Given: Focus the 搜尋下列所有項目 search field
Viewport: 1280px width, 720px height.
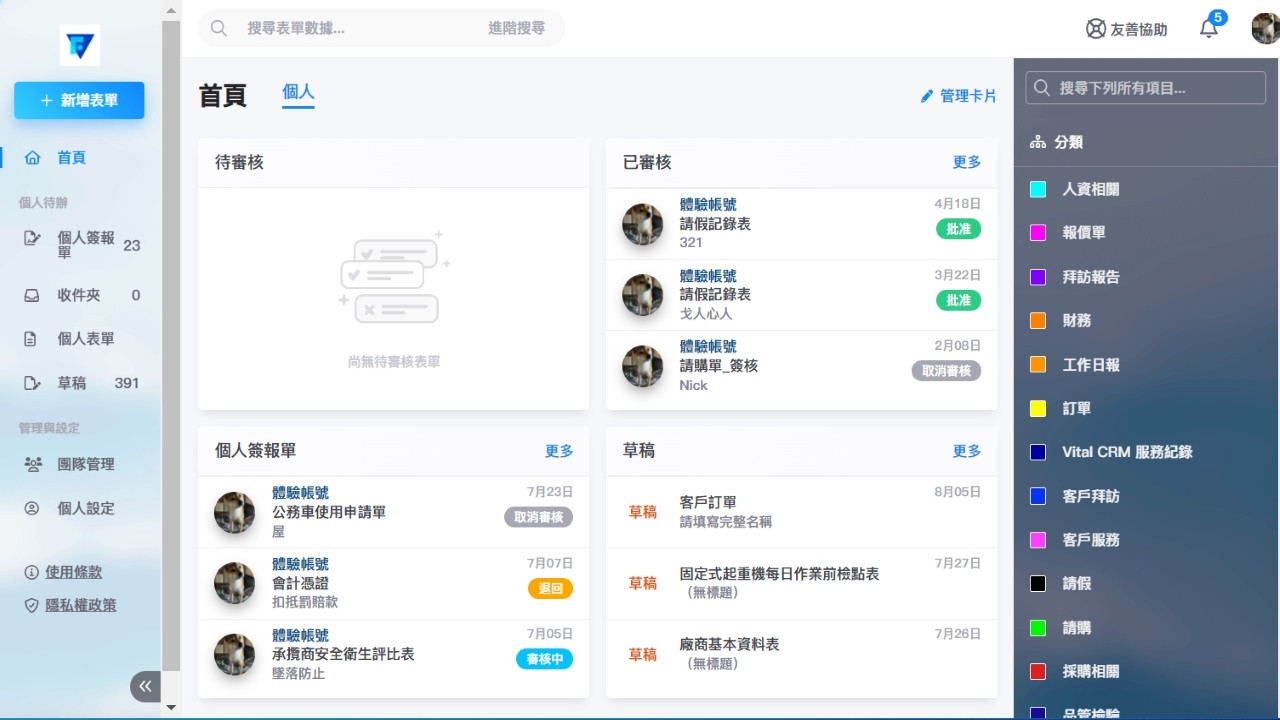Looking at the screenshot, I should tap(1146, 88).
